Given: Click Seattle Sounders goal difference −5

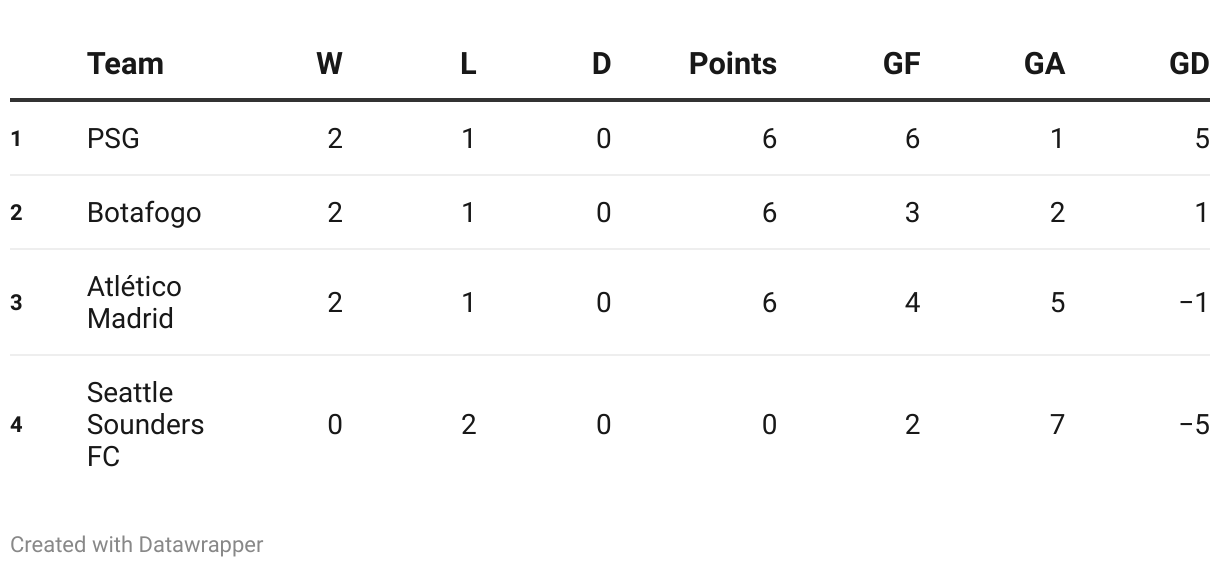Looking at the screenshot, I should (x=1194, y=425).
